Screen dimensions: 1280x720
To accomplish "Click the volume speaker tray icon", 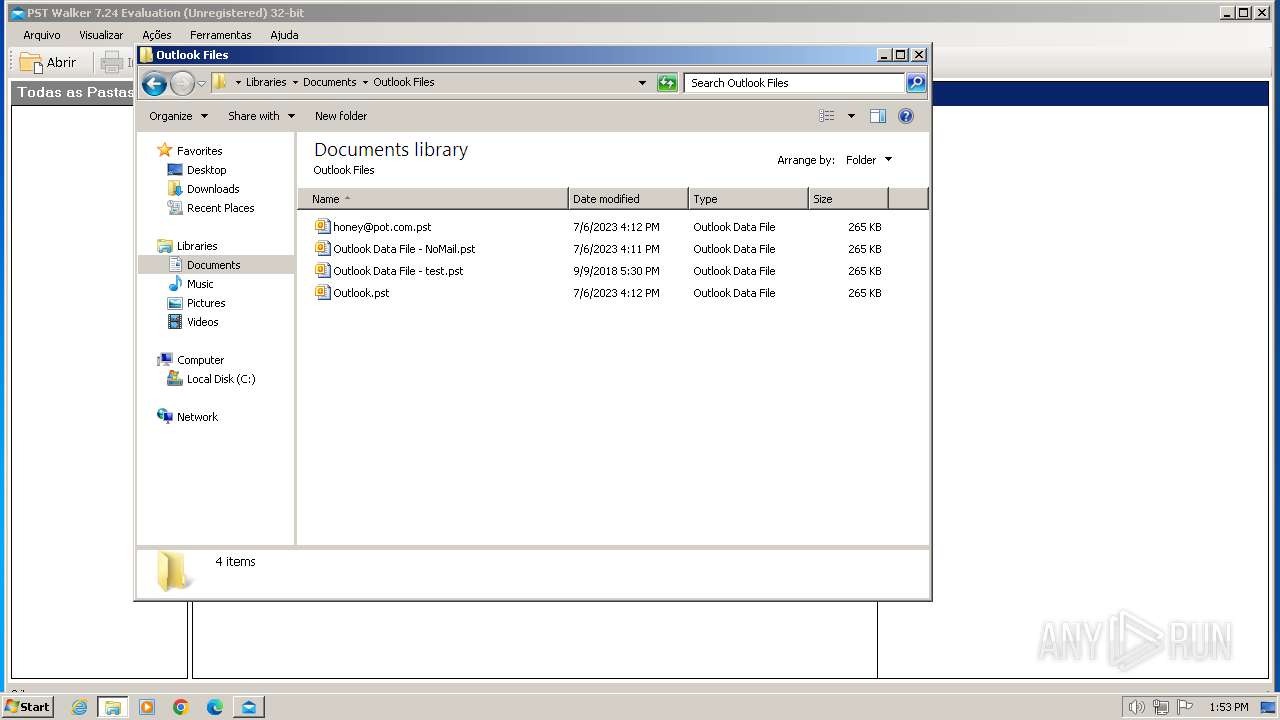I will point(1136,707).
